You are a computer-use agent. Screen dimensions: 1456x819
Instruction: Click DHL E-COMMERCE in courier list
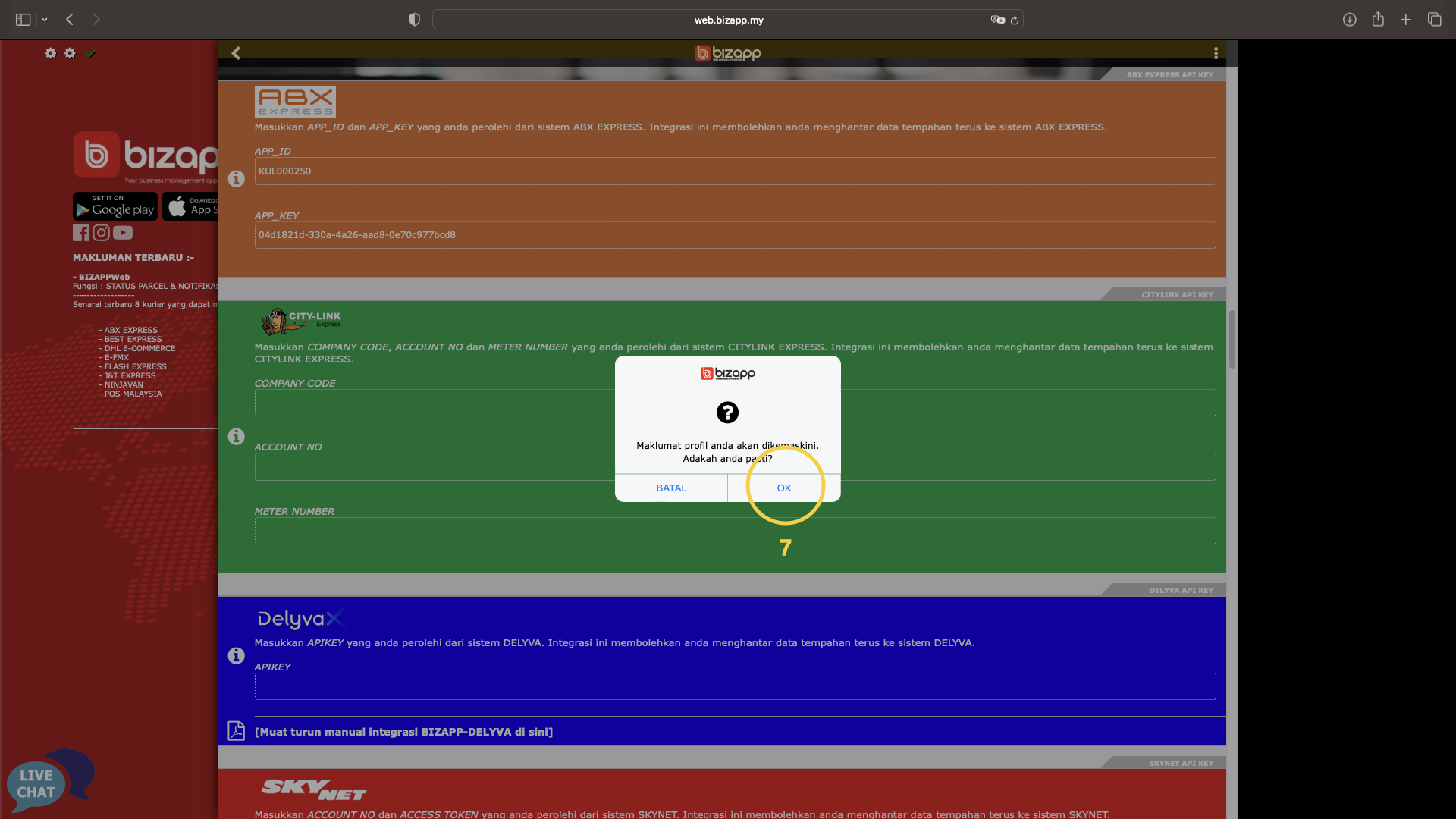140,349
